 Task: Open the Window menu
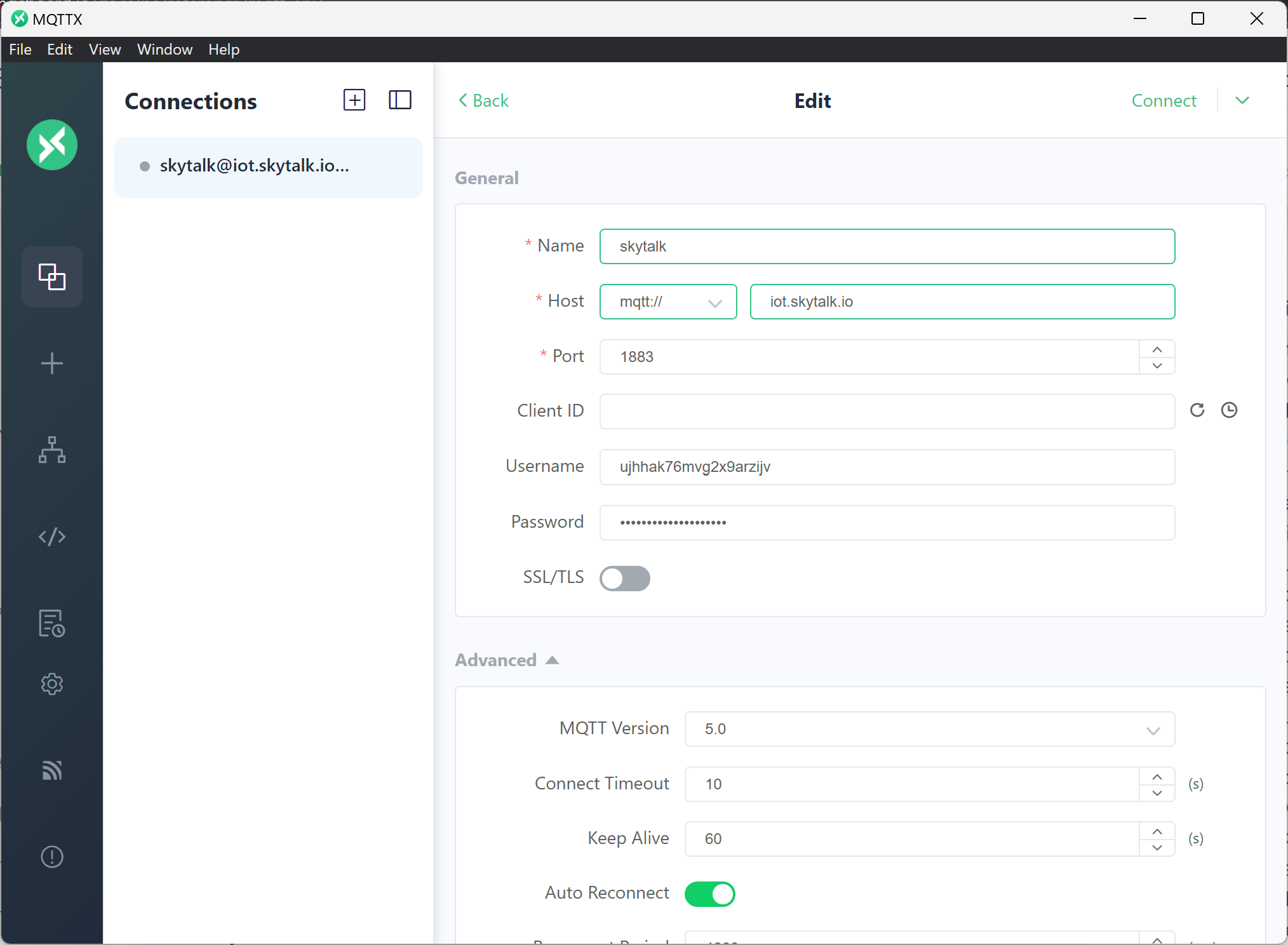click(x=164, y=49)
